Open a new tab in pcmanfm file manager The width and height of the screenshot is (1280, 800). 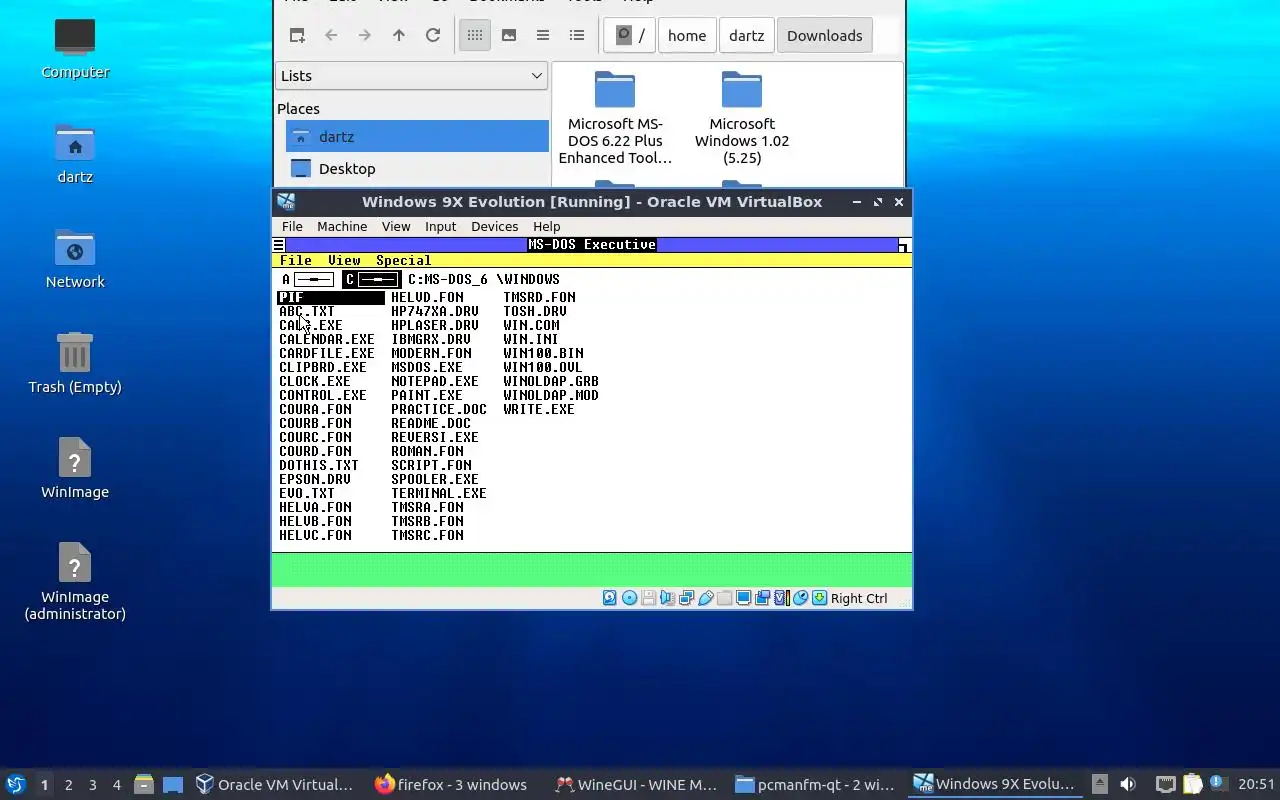[297, 35]
